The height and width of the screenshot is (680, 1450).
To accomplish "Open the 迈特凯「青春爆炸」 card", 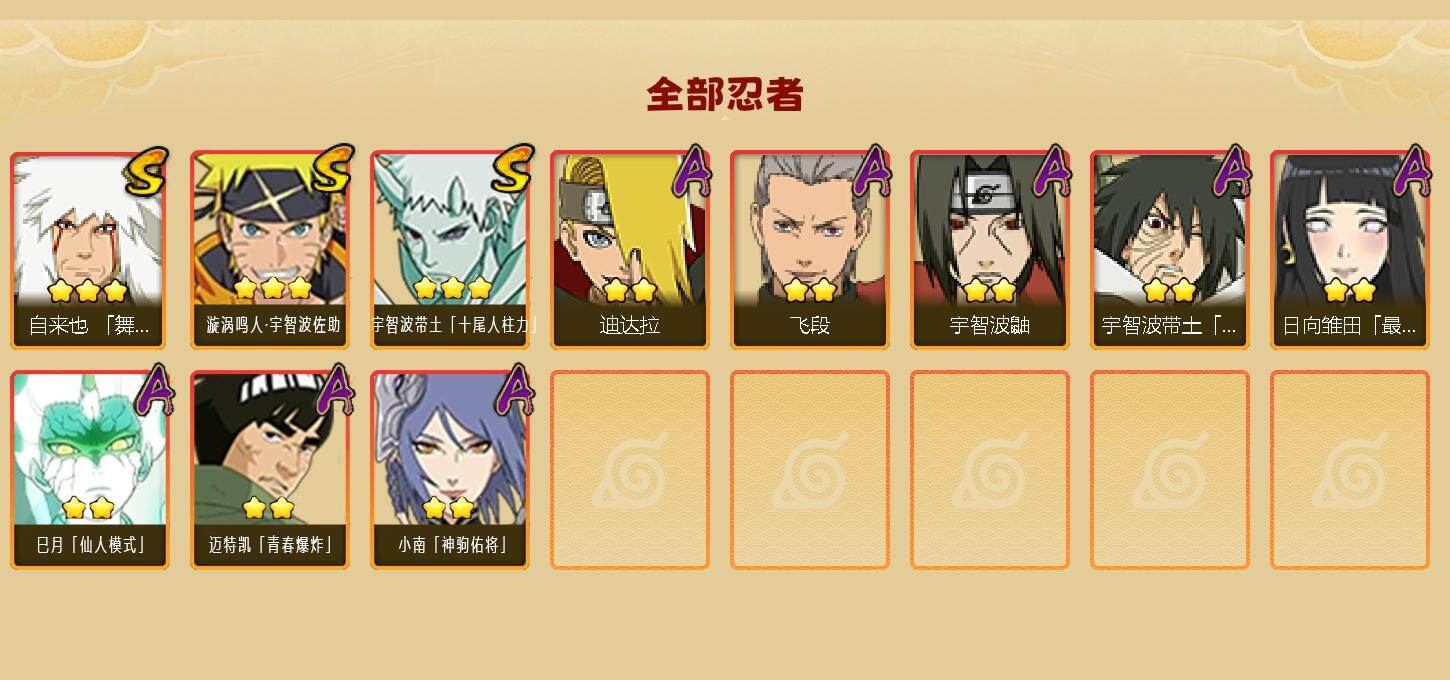I will [270, 469].
